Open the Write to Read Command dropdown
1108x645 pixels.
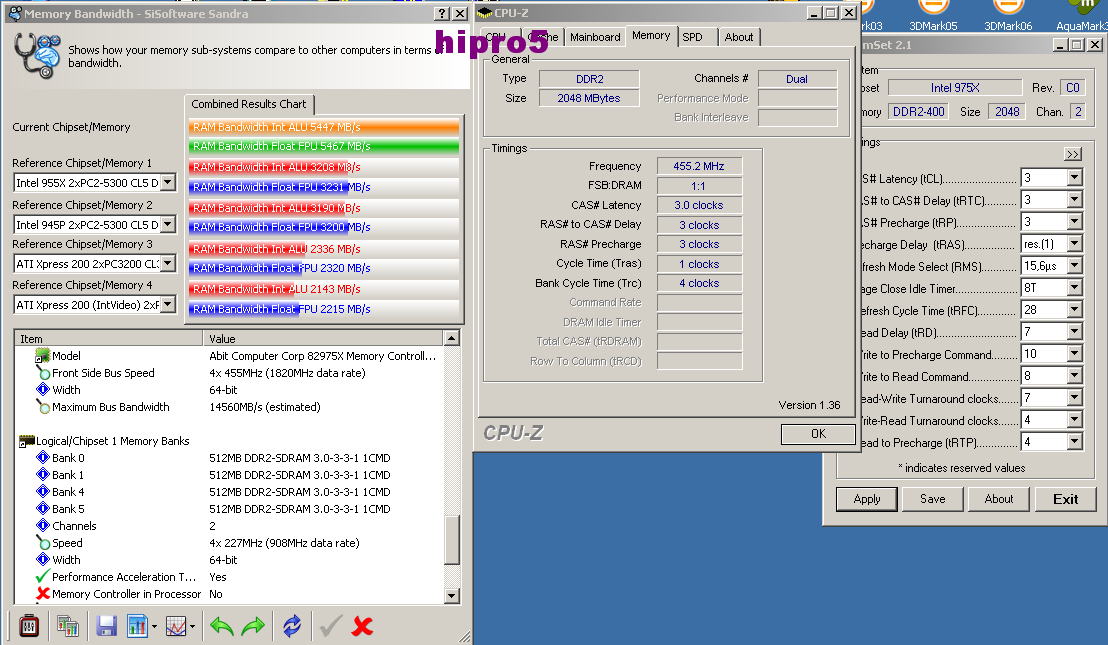pyautogui.click(x=1074, y=376)
